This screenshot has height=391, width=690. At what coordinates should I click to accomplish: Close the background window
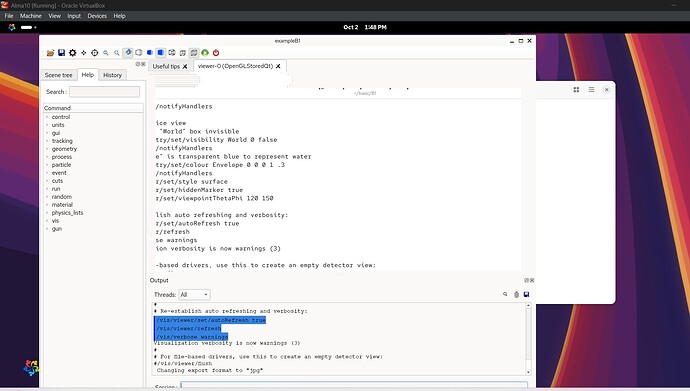606,90
